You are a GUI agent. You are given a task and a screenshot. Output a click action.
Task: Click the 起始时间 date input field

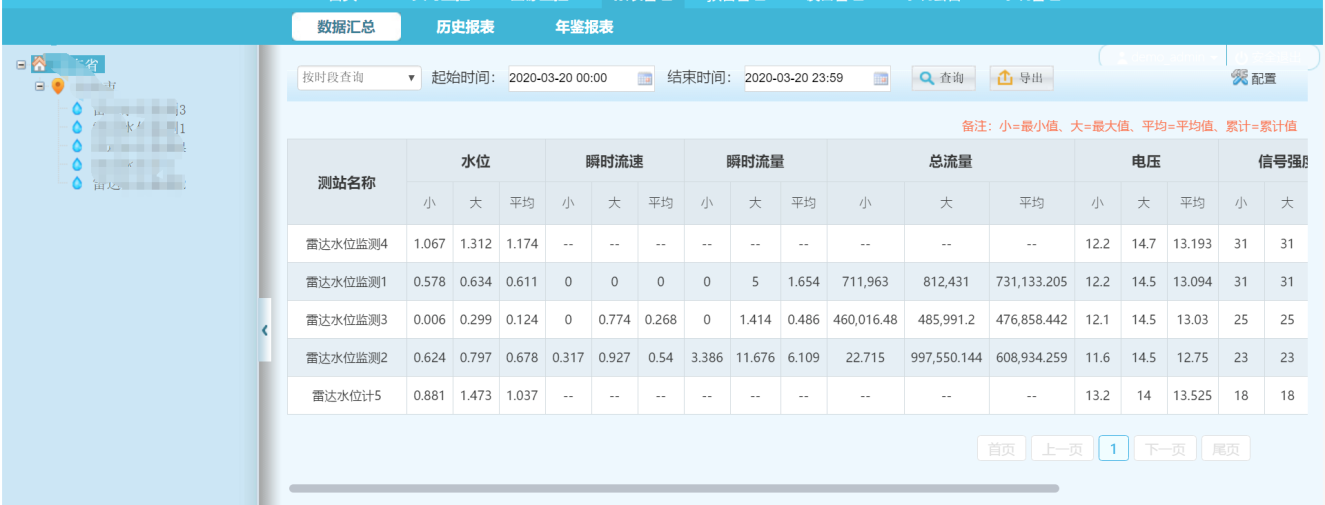(570, 78)
